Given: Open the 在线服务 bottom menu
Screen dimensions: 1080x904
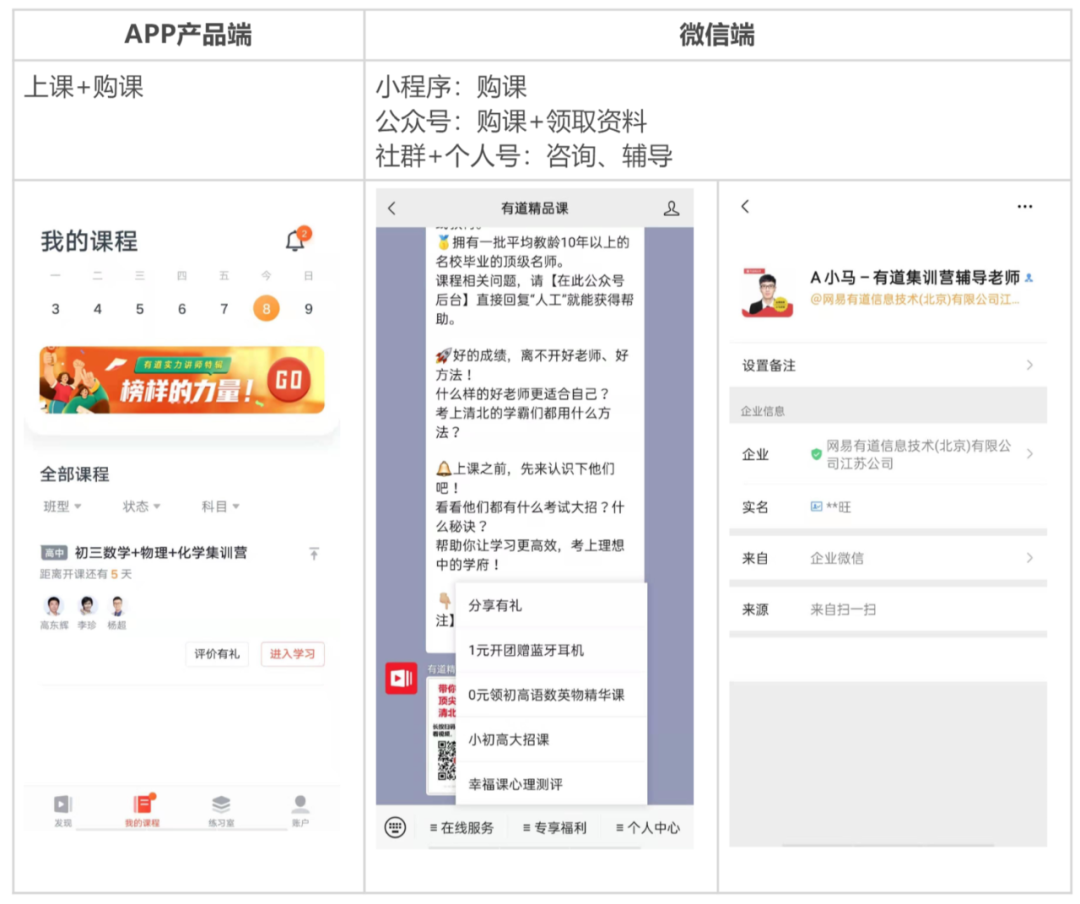Looking at the screenshot, I should pos(461,828).
